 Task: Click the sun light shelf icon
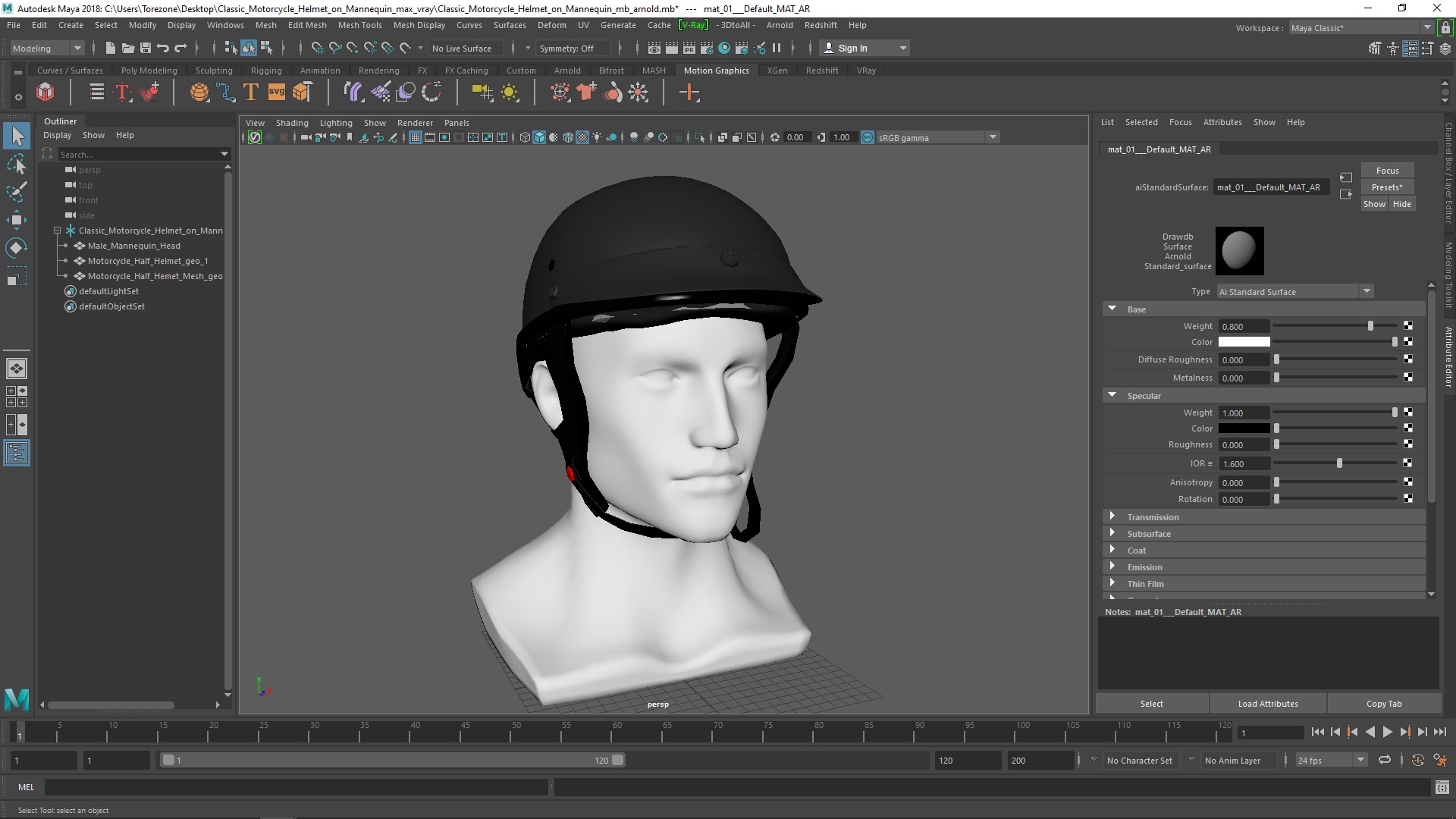pos(510,93)
